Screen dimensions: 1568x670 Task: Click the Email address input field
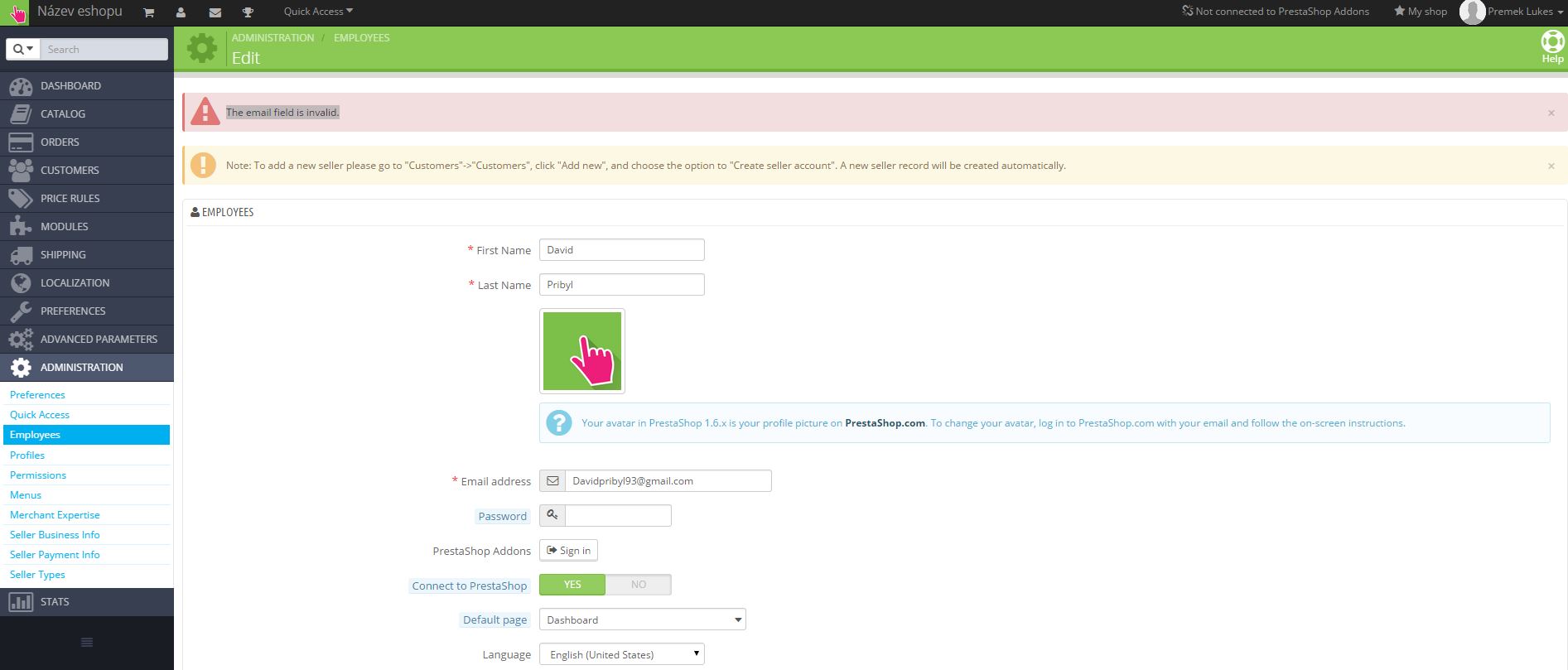pyautogui.click(x=668, y=481)
